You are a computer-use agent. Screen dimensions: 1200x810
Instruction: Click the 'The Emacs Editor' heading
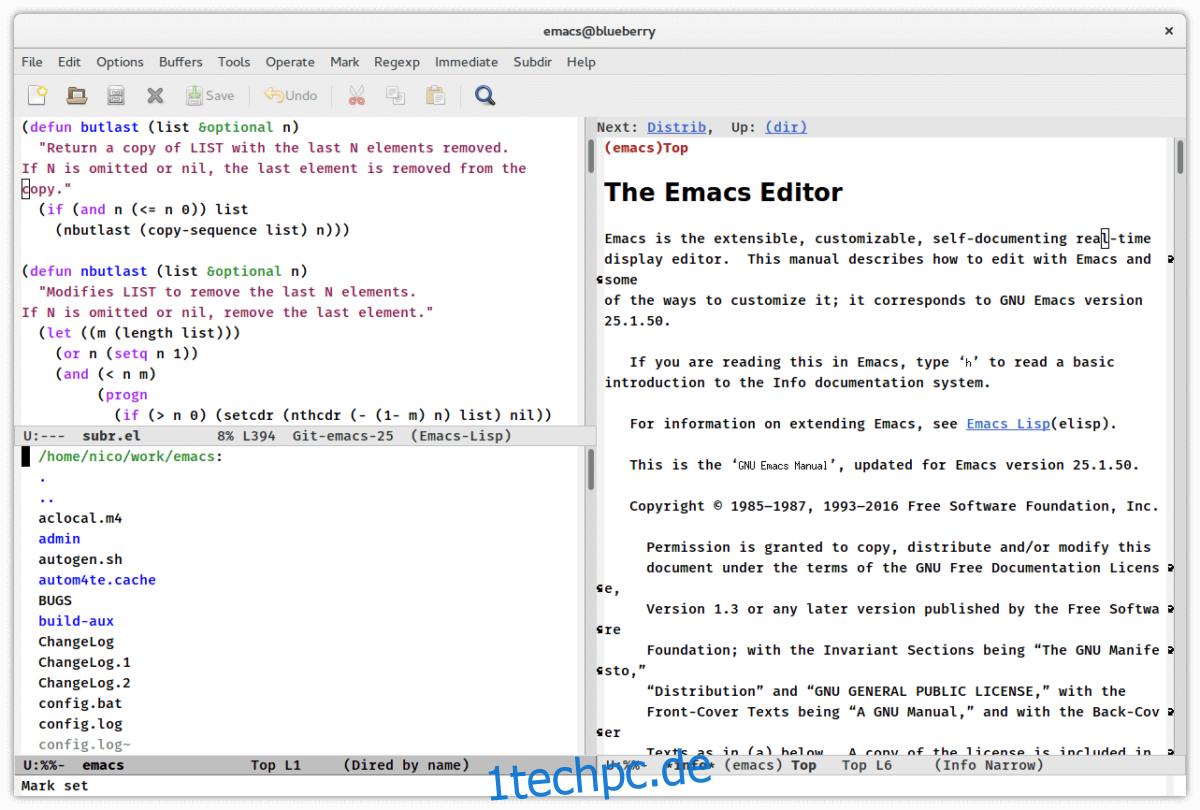(723, 192)
